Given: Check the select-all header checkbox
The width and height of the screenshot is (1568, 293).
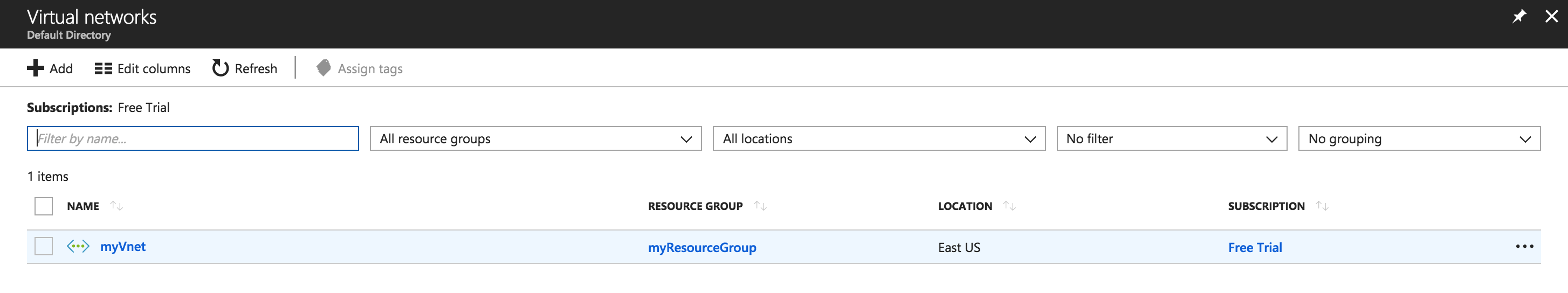Looking at the screenshot, I should (x=44, y=206).
